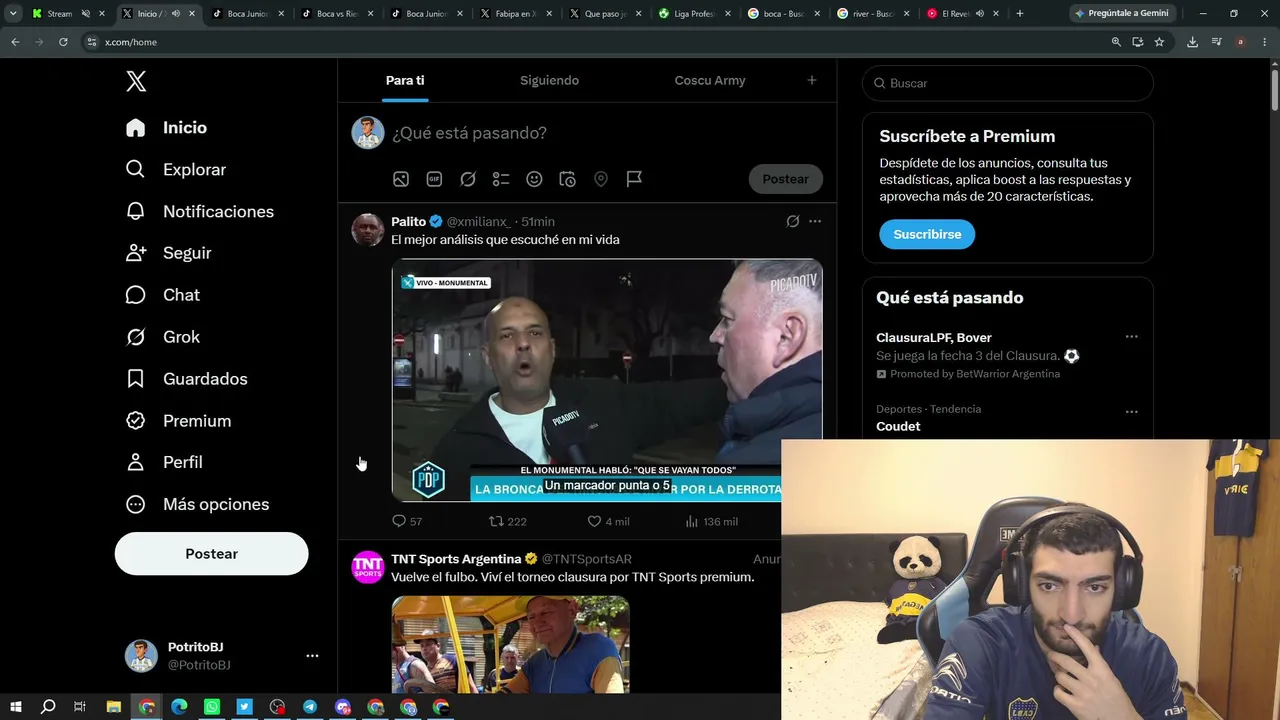The width and height of the screenshot is (1280, 720).
Task: Switch to the Coscu Army tab
Action: [x=710, y=80]
